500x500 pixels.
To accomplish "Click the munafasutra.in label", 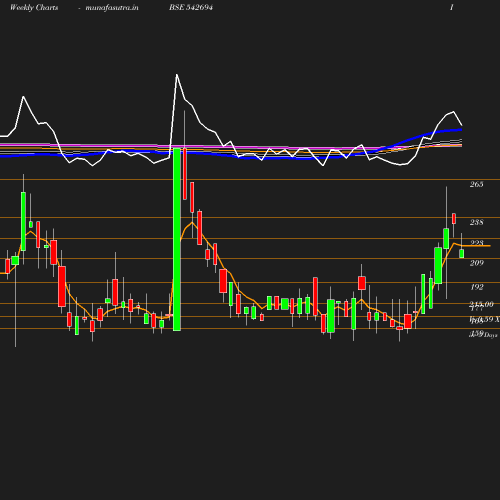I will click(x=112, y=7).
